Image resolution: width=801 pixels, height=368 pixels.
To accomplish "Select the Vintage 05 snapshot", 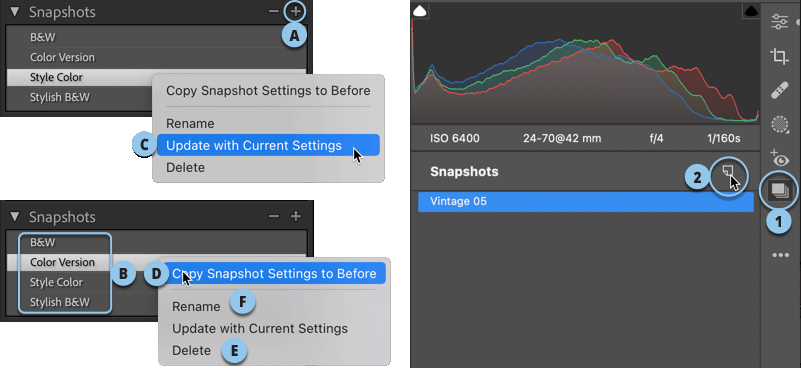I will [586, 201].
